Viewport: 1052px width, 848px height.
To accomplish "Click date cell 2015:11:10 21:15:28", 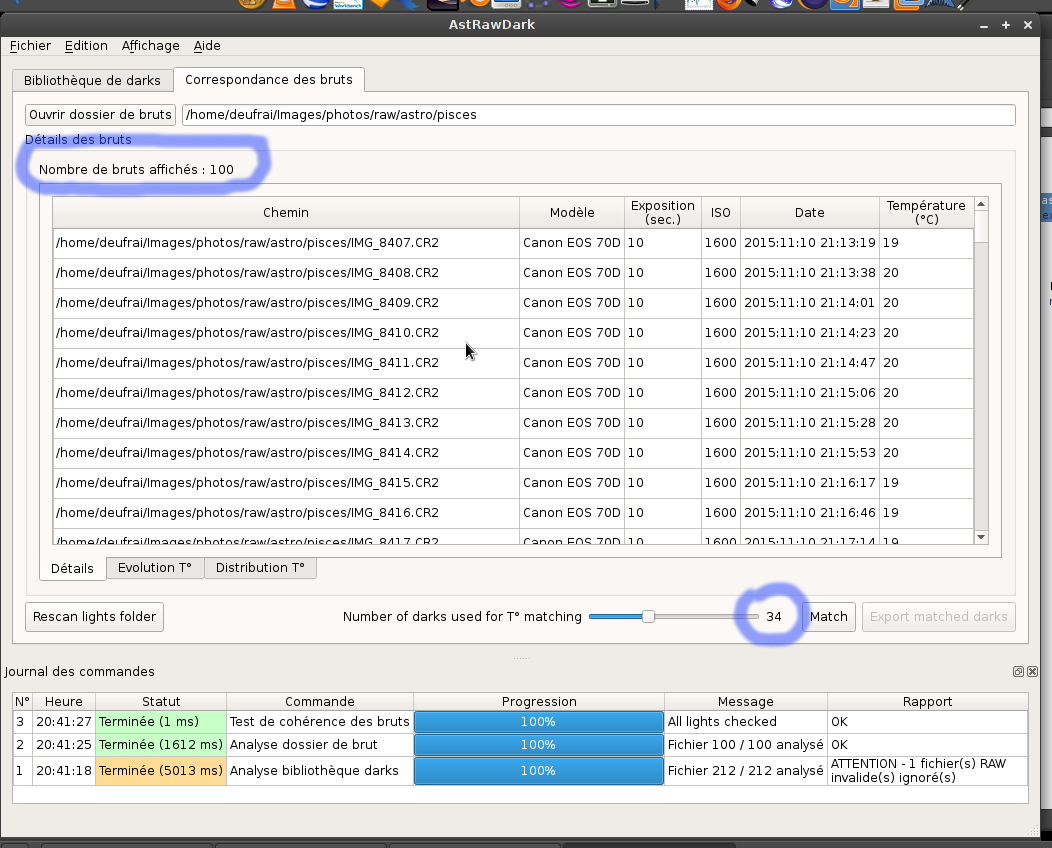I will [x=810, y=423].
